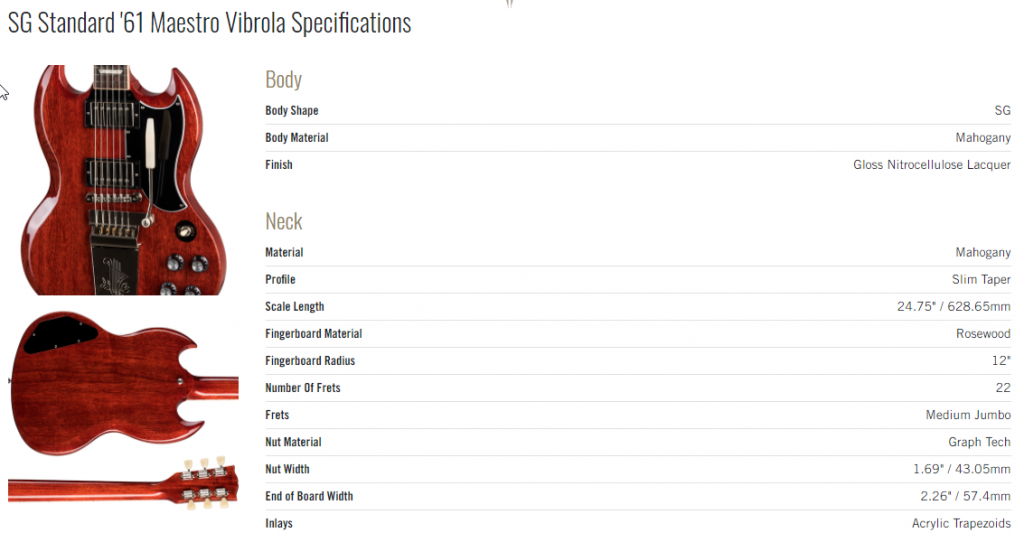Click the Graph Tech nut value
This screenshot has width=1024, height=542.
(x=979, y=442)
